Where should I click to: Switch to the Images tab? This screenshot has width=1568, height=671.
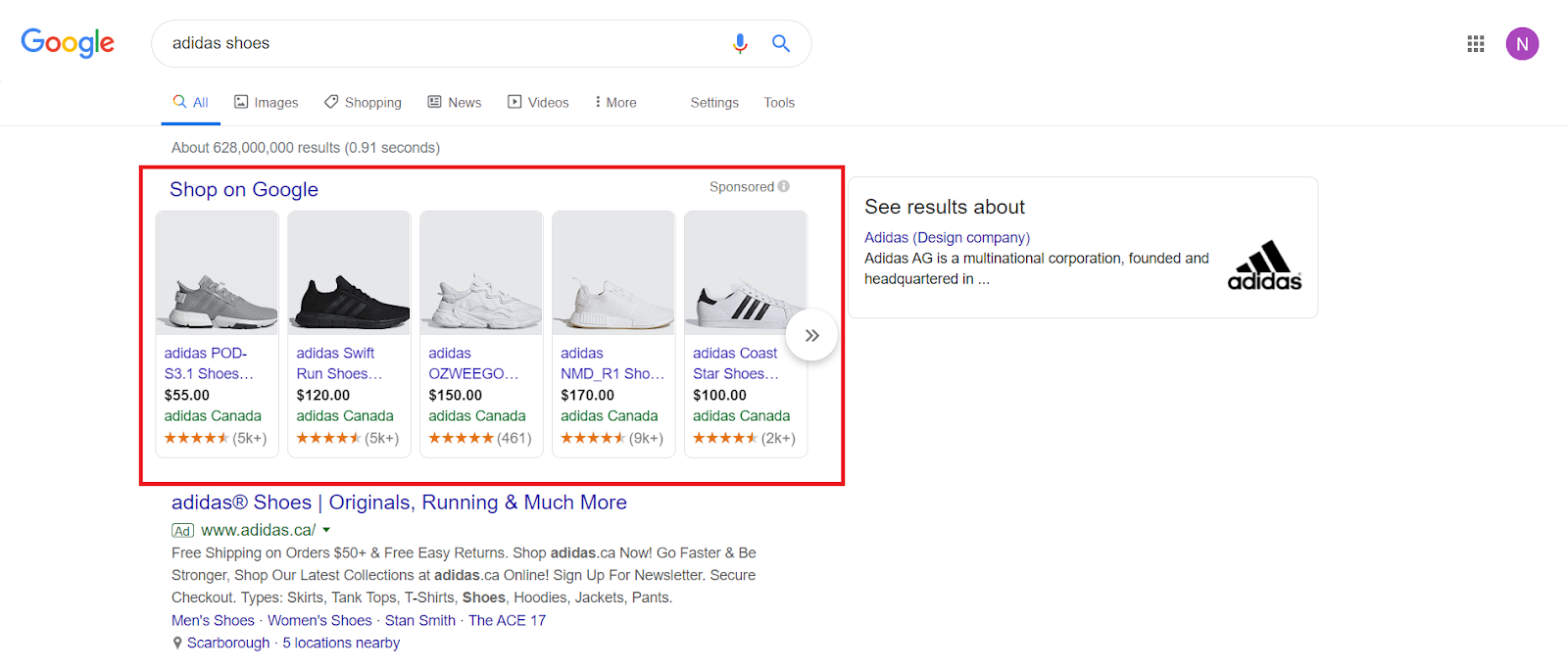266,102
